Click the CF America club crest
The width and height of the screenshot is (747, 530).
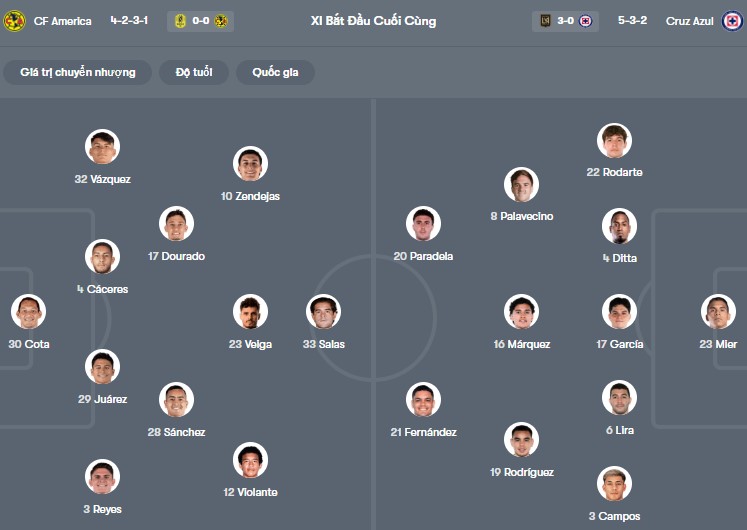14,21
